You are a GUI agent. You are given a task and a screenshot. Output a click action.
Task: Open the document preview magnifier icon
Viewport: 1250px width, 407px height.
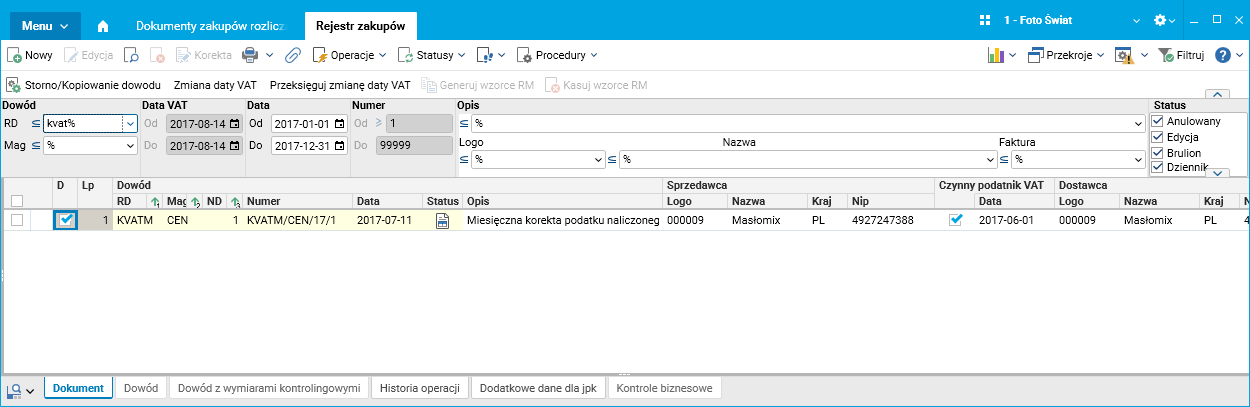coord(132,55)
